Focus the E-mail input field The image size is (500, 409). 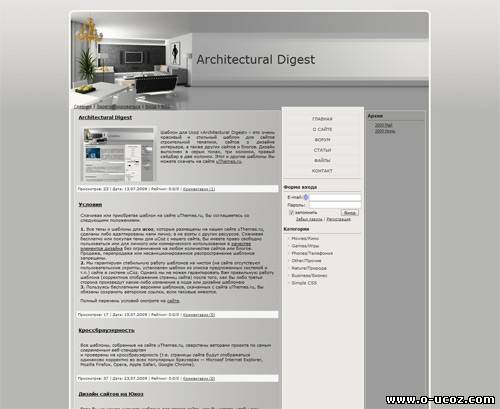(335, 197)
